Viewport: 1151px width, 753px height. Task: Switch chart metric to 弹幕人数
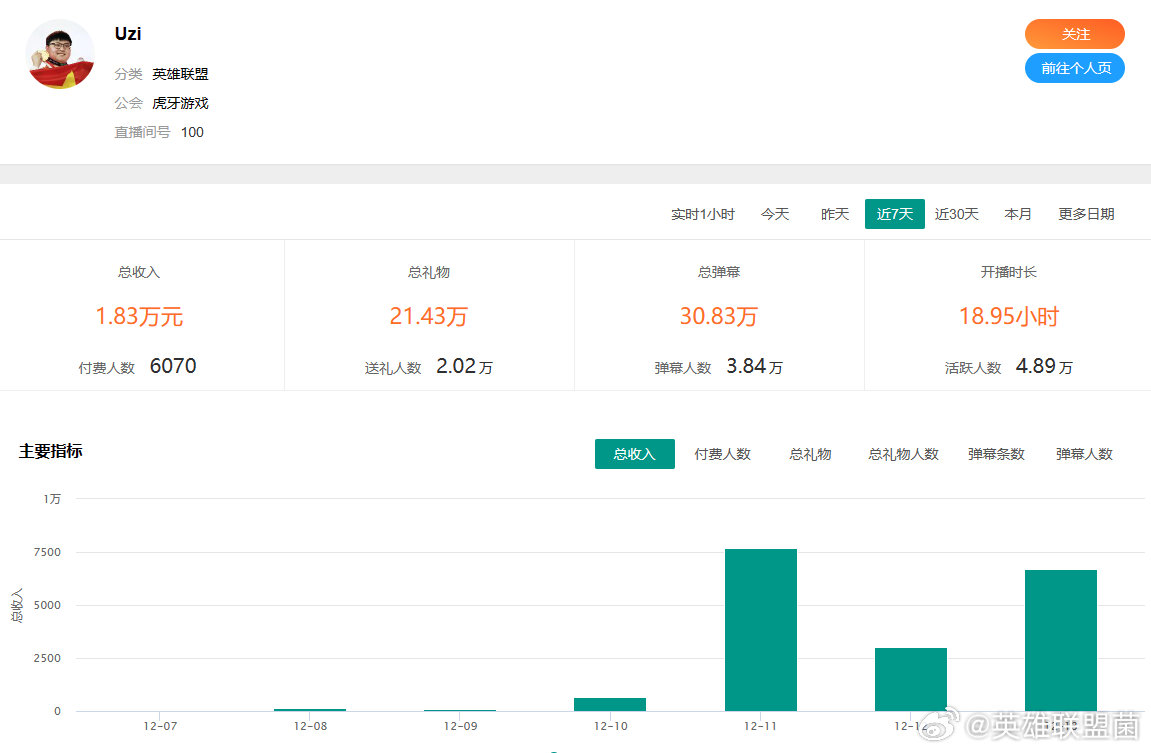(1084, 454)
